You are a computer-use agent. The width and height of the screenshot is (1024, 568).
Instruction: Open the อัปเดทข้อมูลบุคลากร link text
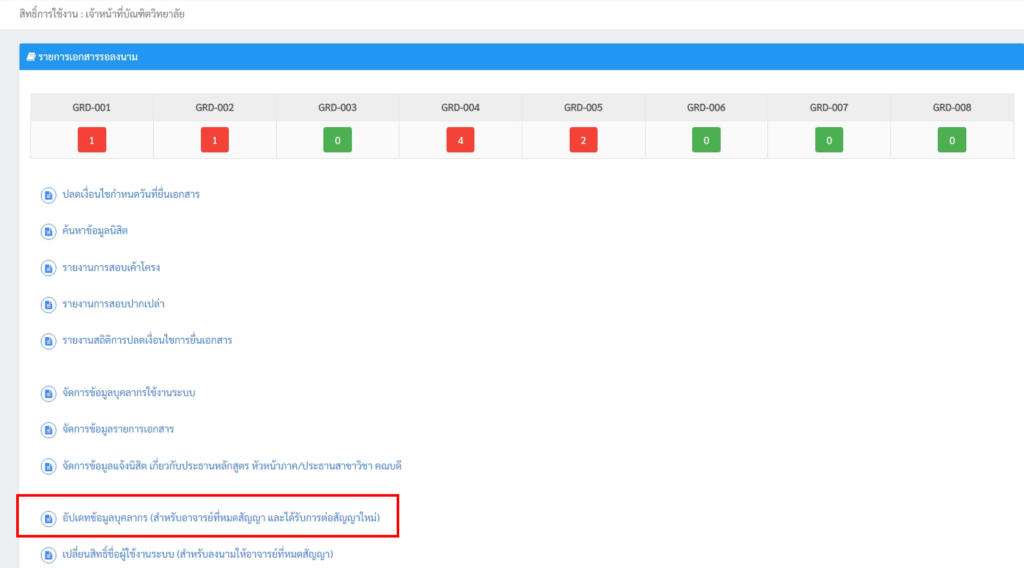pos(228,519)
